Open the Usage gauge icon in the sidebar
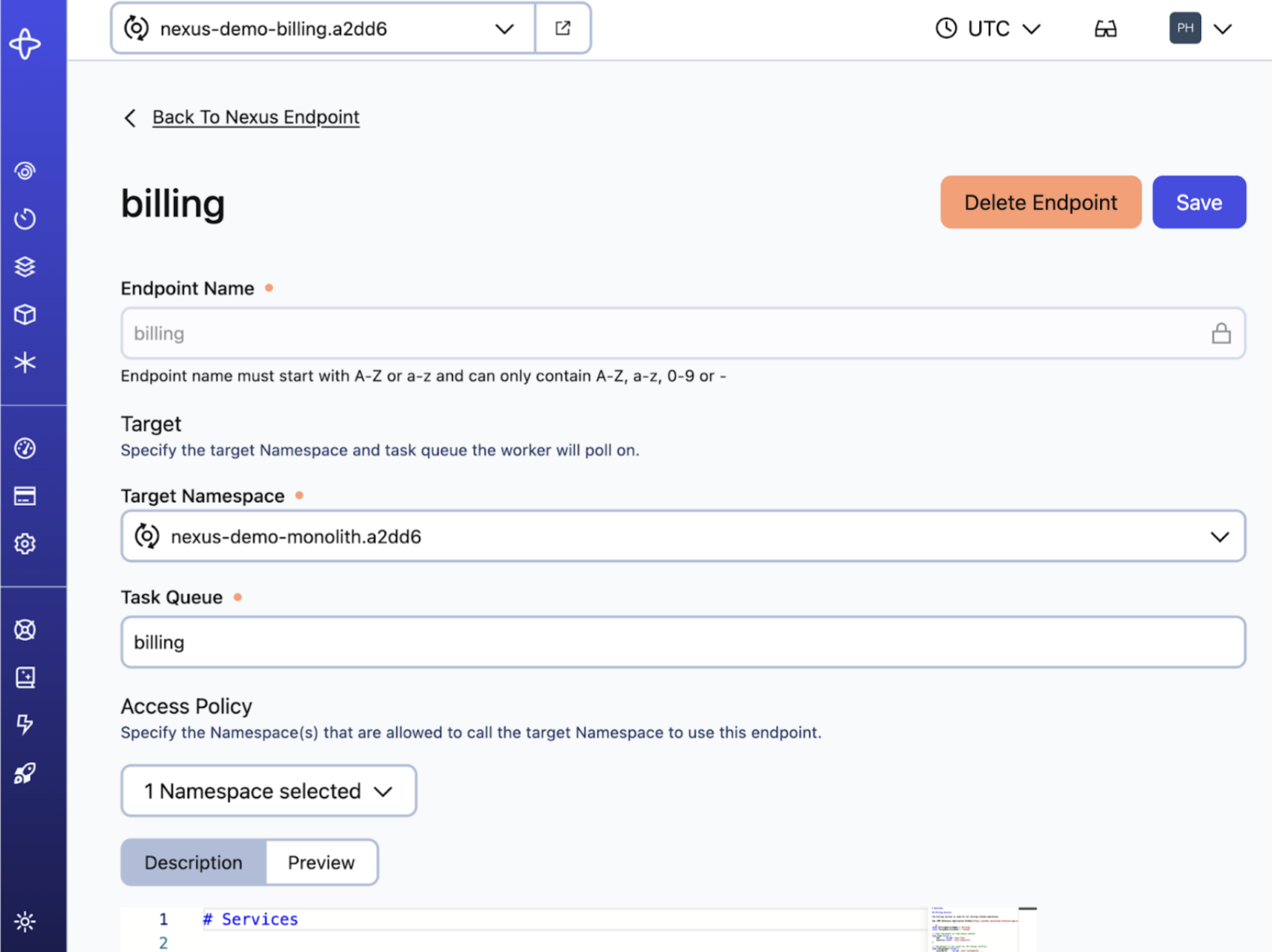The width and height of the screenshot is (1272, 952). (x=25, y=448)
